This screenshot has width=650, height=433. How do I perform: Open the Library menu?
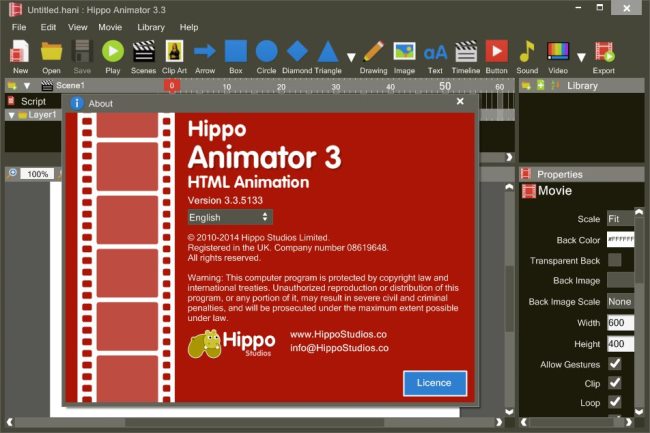pyautogui.click(x=151, y=27)
